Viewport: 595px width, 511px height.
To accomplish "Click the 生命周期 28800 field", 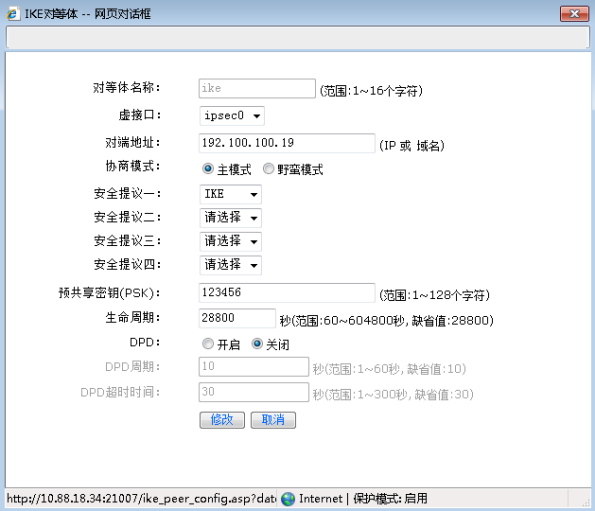I will (x=237, y=318).
